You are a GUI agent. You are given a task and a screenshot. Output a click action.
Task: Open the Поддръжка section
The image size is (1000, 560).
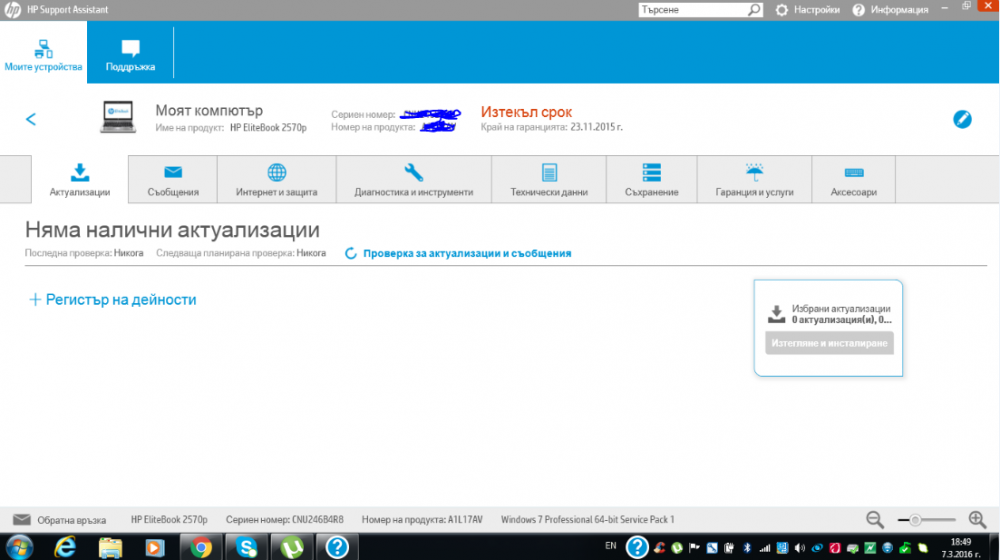130,53
